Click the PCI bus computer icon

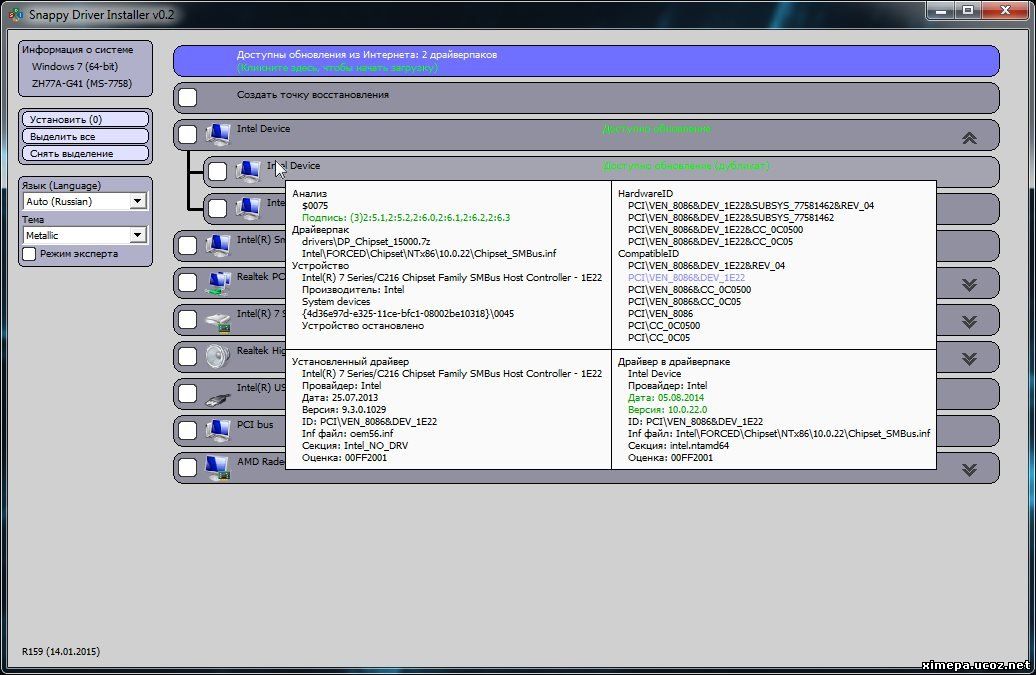click(x=217, y=430)
